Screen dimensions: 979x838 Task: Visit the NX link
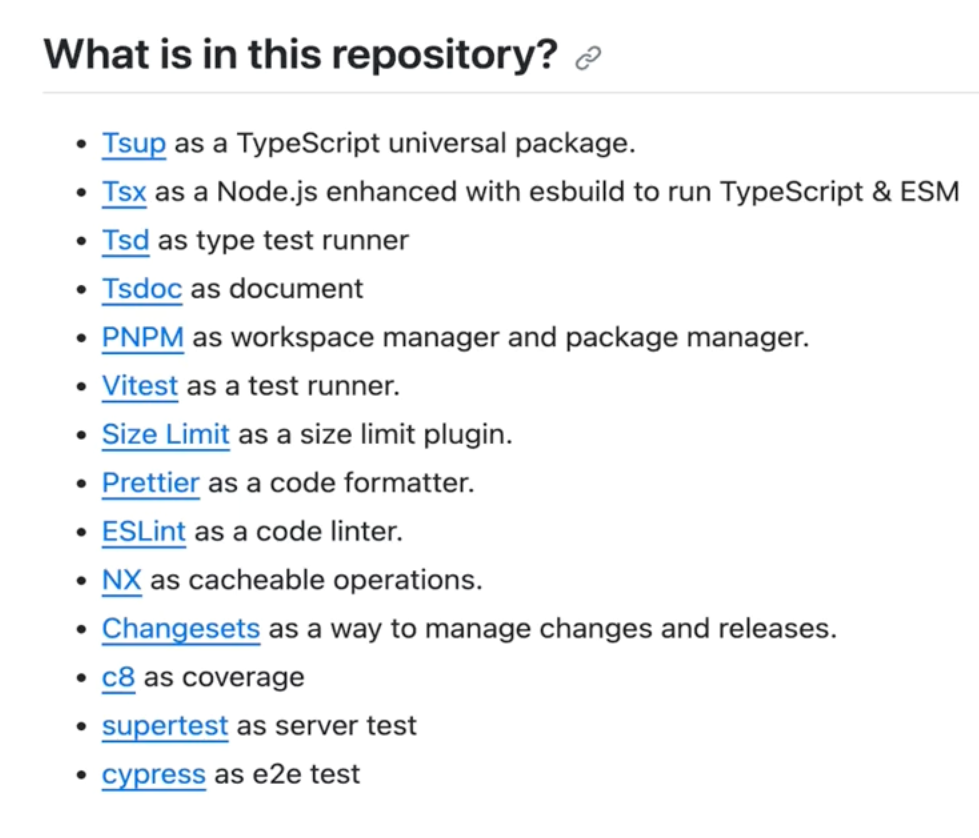click(122, 580)
